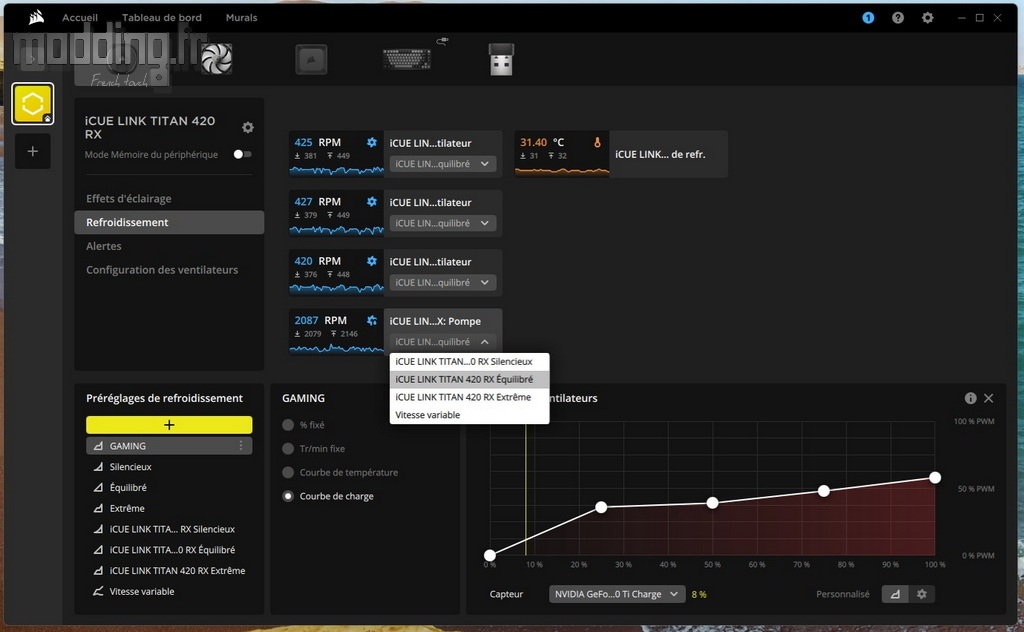The image size is (1024, 632).
Task: Open preset dropdown for 427 RPM fan
Action: [x=443, y=223]
